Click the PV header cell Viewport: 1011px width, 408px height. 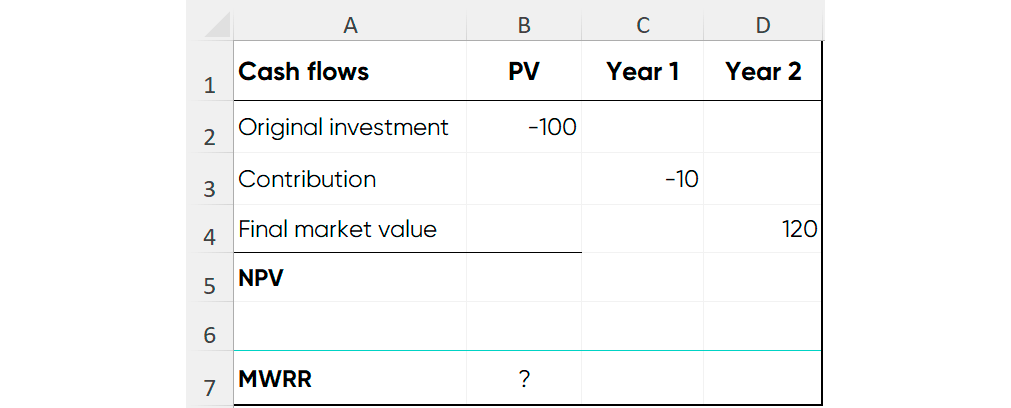click(x=524, y=71)
